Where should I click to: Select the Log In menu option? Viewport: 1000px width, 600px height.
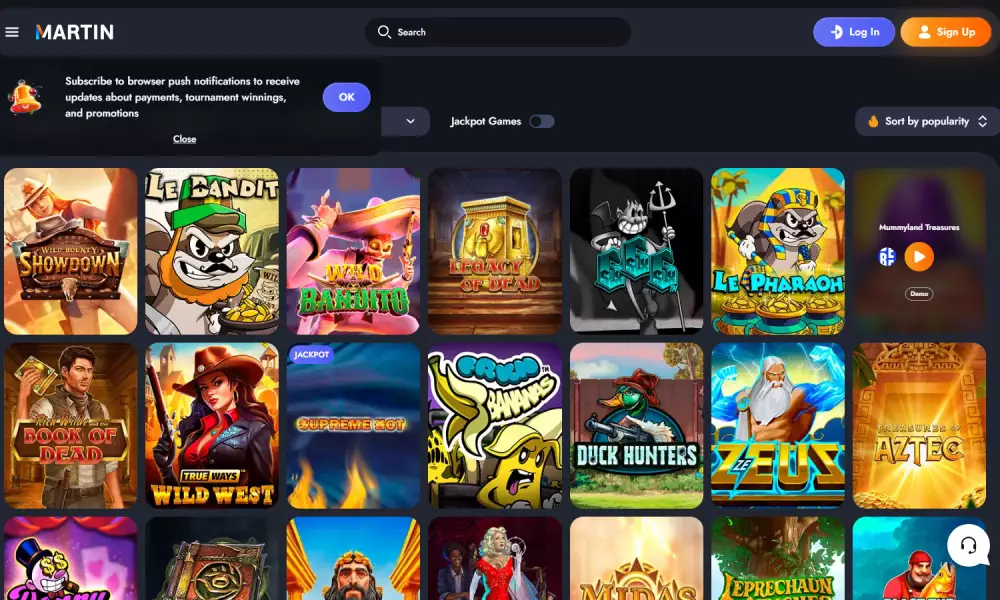(x=854, y=31)
